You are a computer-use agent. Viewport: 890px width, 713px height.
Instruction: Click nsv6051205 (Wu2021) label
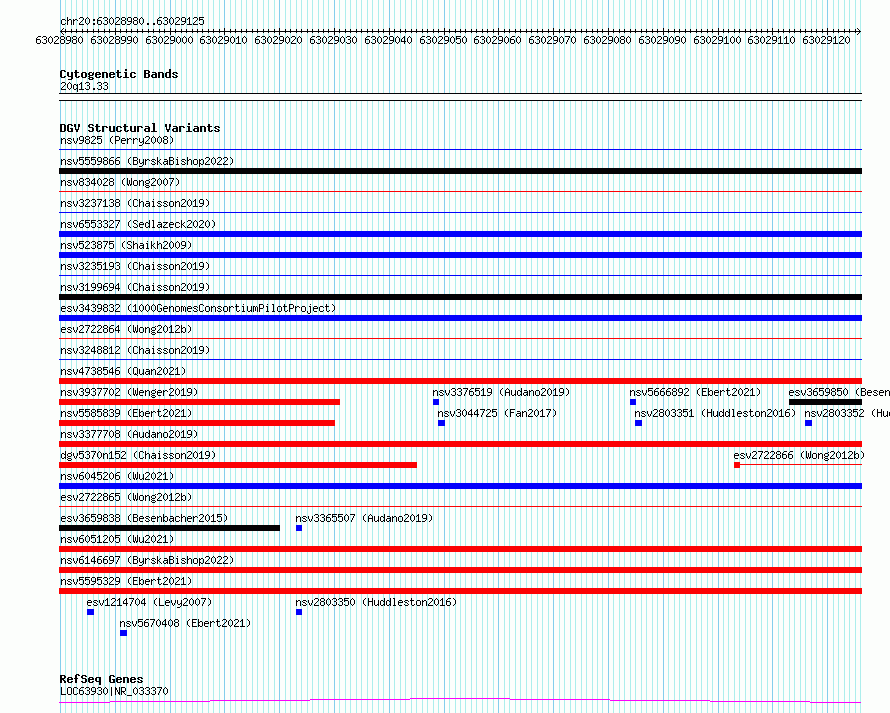[117, 539]
